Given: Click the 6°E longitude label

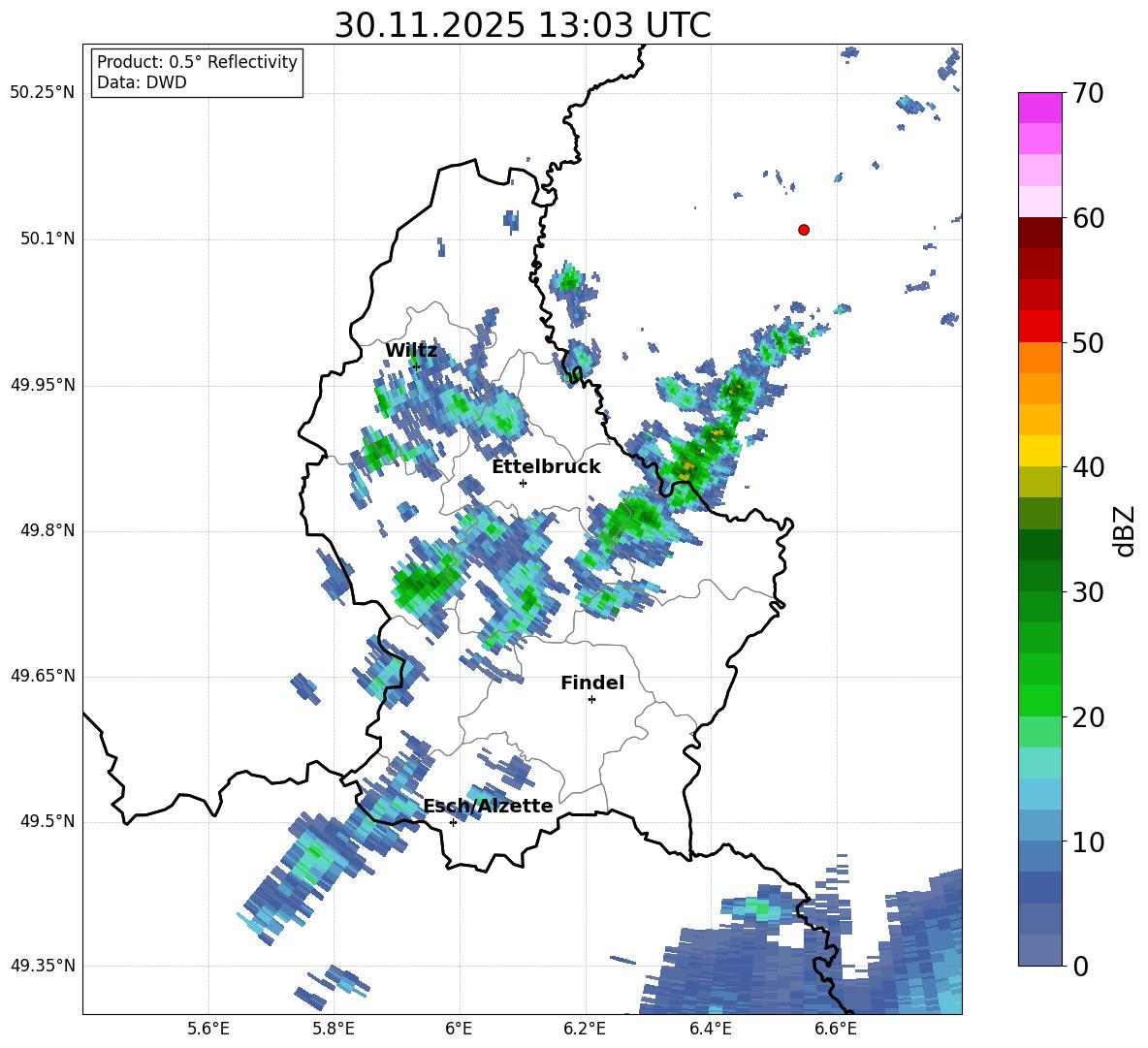Looking at the screenshot, I should pos(459,1029).
